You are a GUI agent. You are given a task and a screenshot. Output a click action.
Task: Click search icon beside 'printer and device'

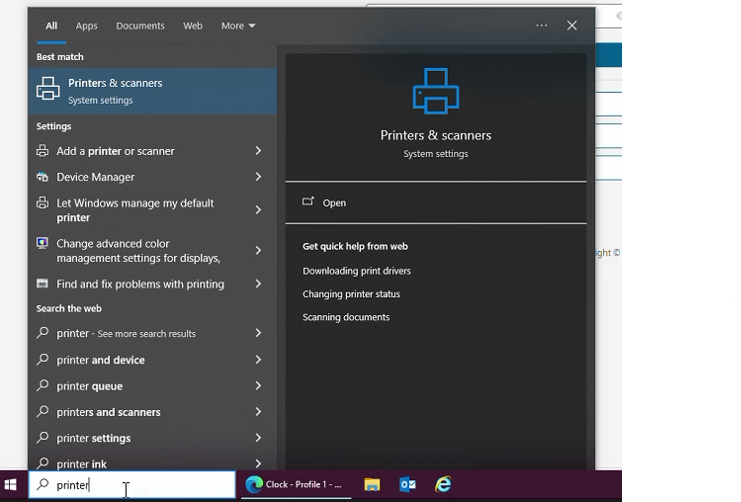tap(43, 359)
